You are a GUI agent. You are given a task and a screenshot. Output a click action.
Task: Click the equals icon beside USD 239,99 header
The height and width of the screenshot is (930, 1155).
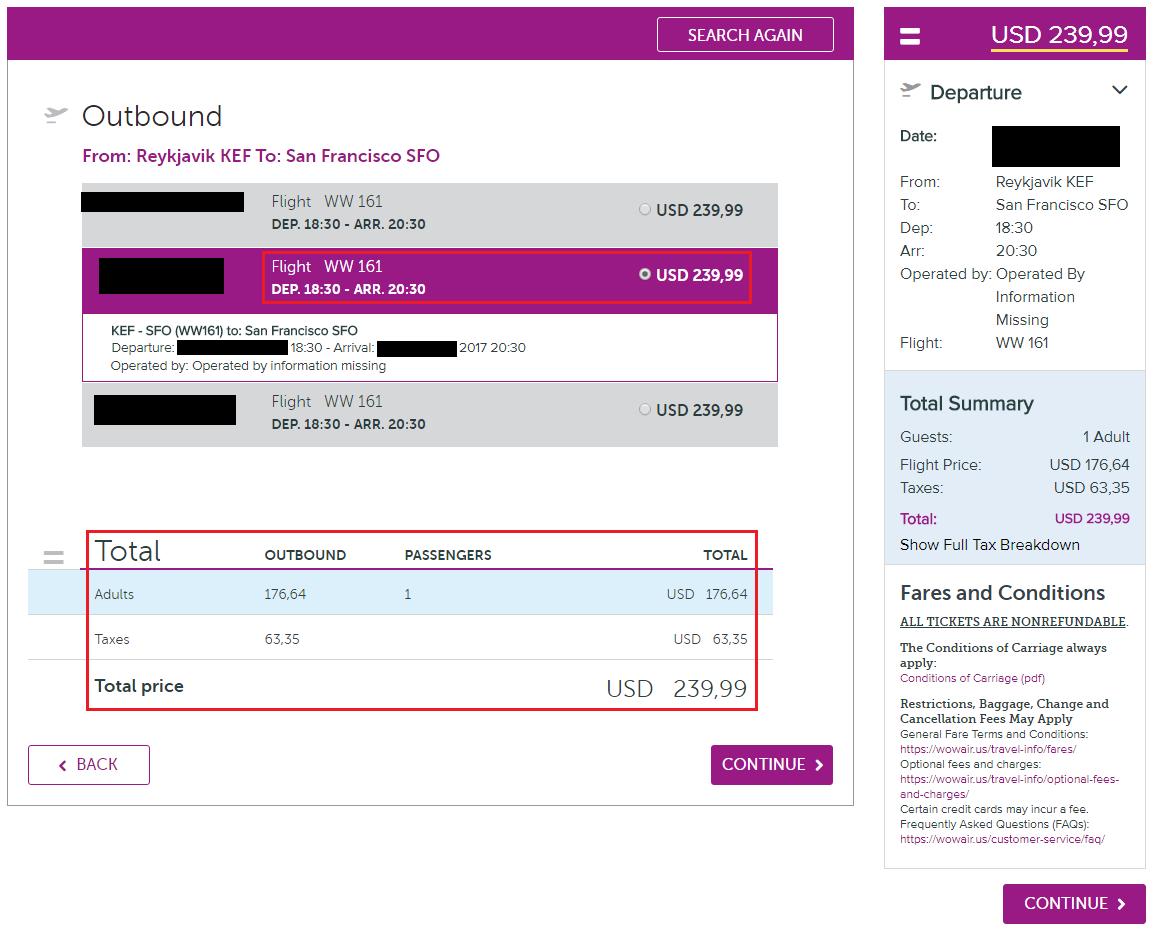(910, 37)
